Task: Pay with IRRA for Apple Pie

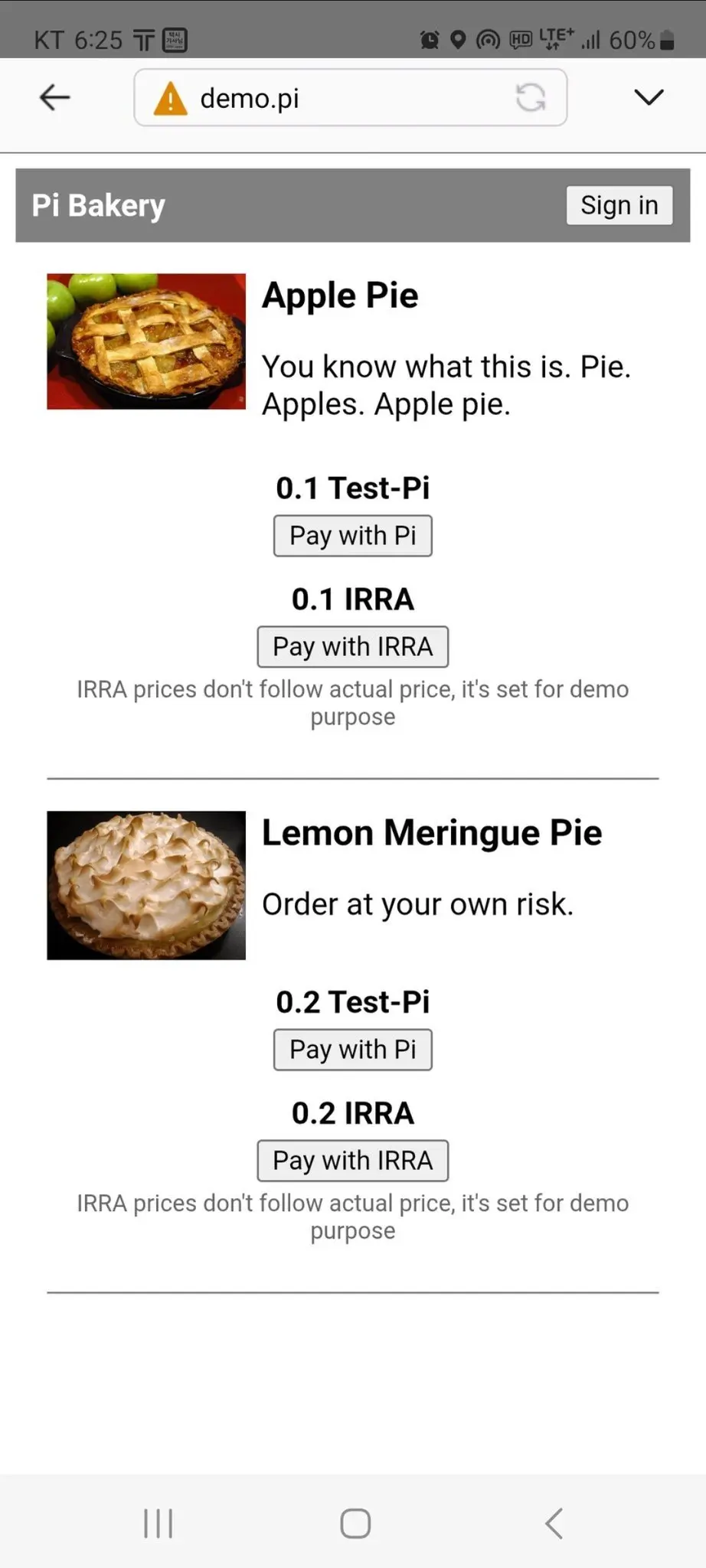Action: click(x=353, y=646)
